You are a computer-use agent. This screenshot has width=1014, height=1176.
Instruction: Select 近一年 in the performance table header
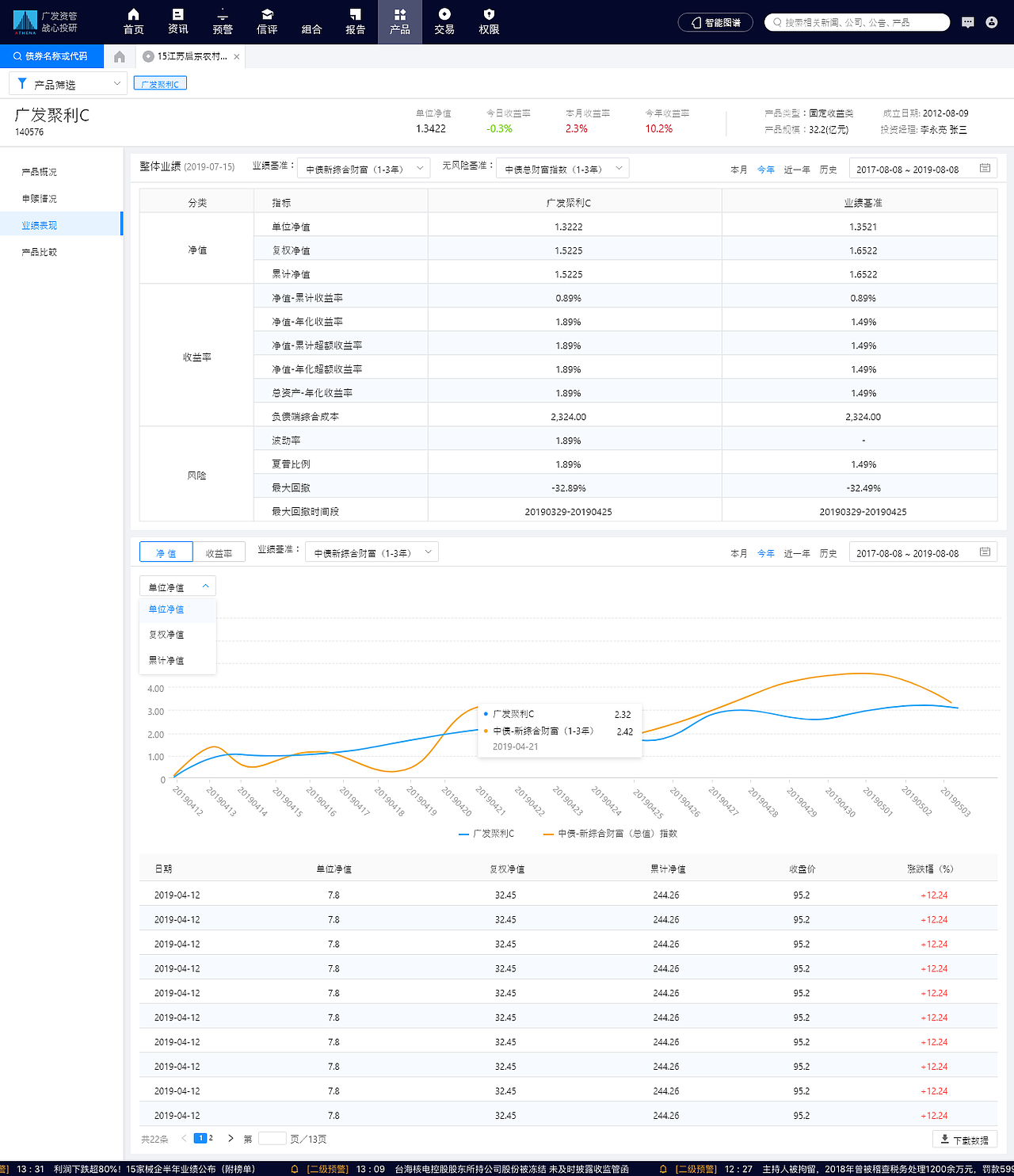click(x=797, y=169)
